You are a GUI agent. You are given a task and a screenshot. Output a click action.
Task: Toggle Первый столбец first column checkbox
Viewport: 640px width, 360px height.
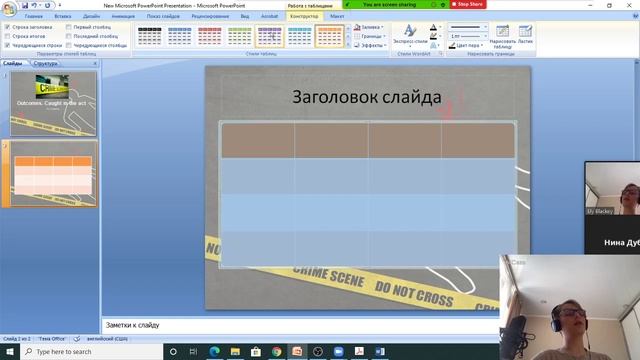pos(69,27)
